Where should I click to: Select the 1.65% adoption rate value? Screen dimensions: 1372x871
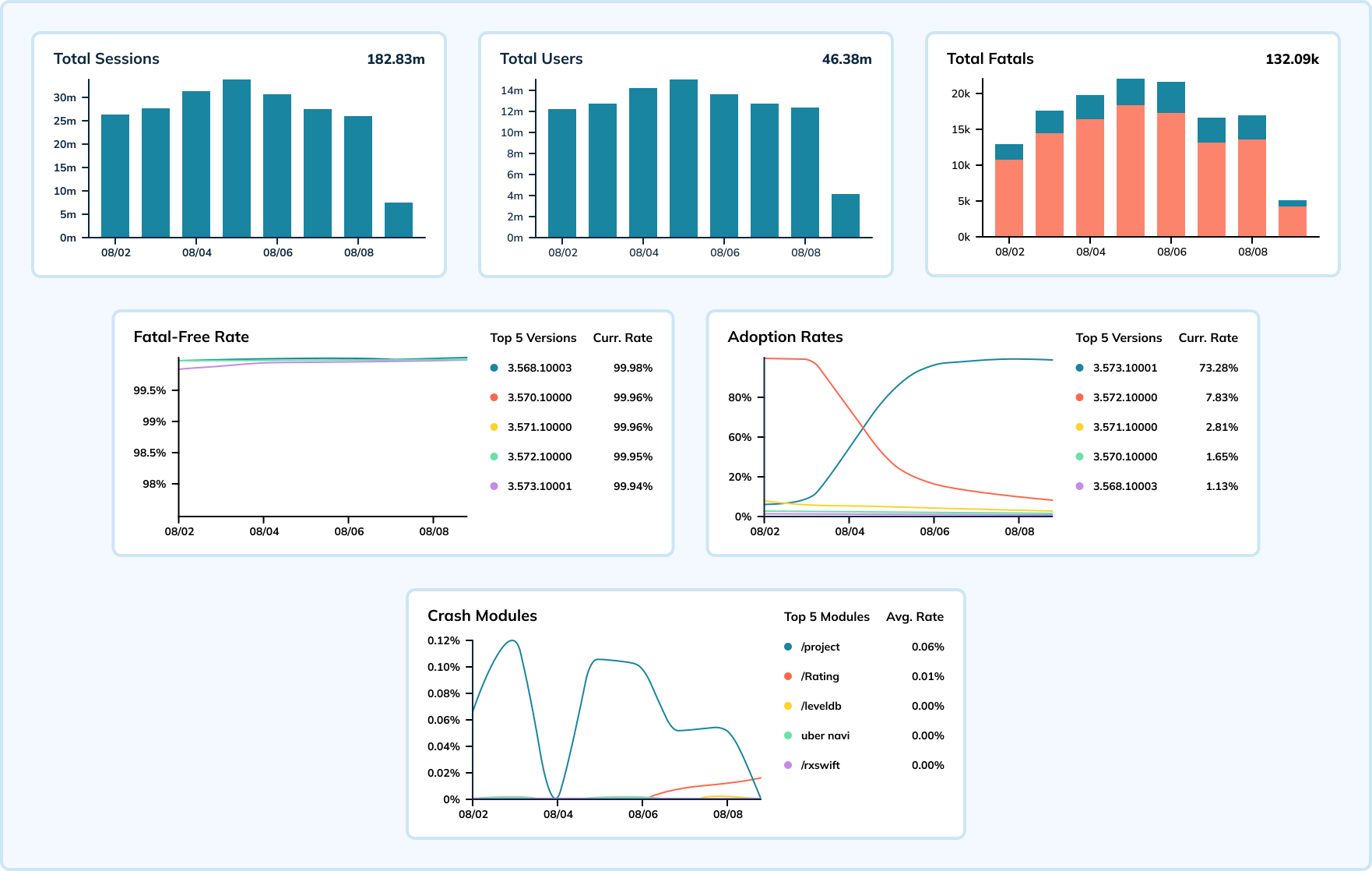coord(1222,457)
